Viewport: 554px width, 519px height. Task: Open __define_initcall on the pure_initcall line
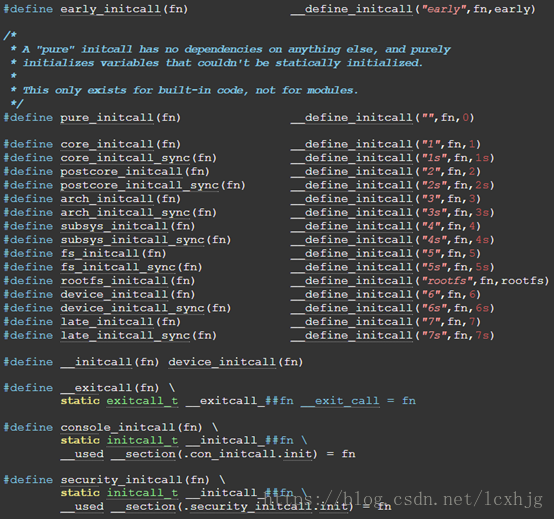[x=352, y=117]
